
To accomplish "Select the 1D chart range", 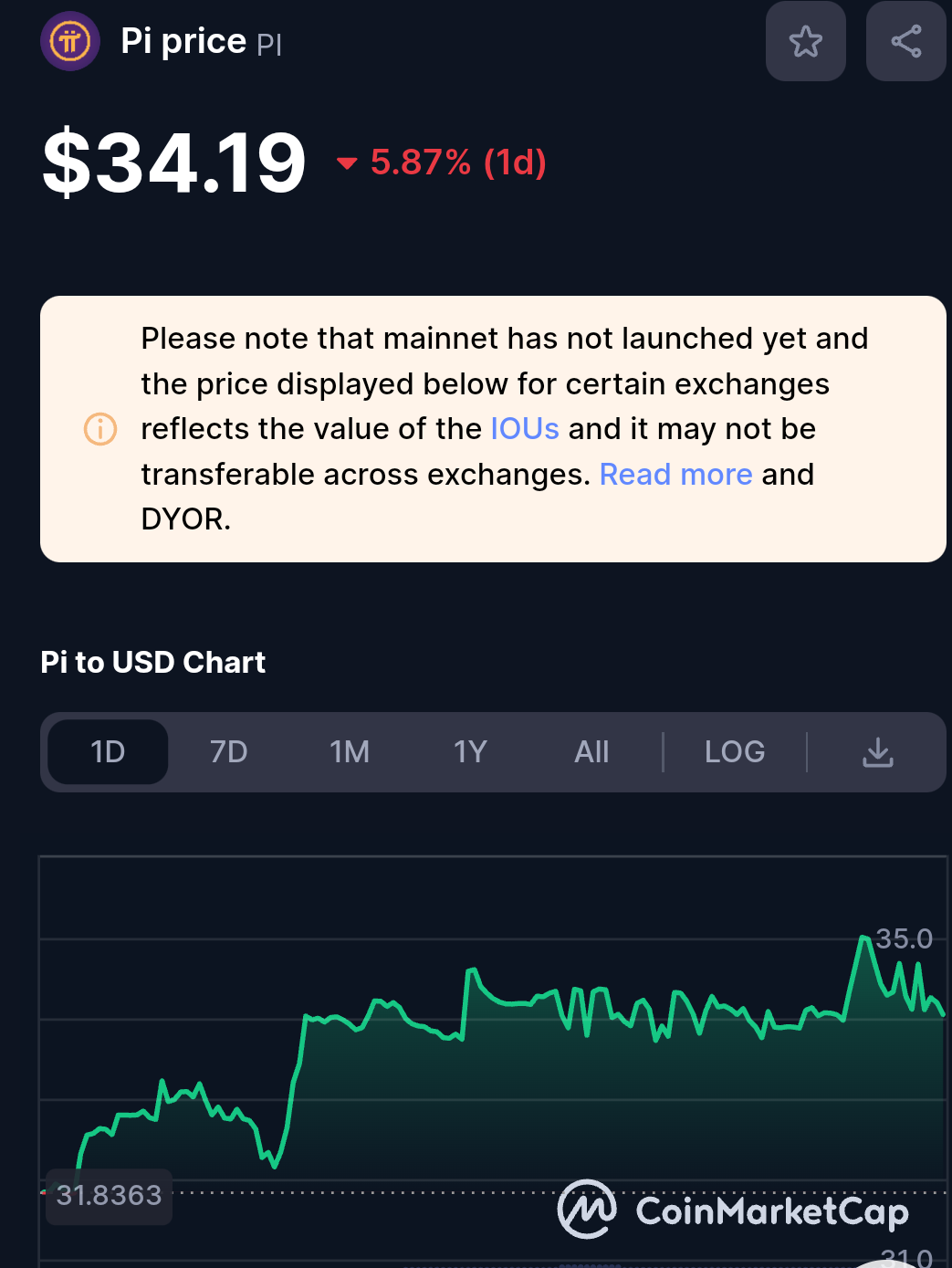I will point(108,752).
